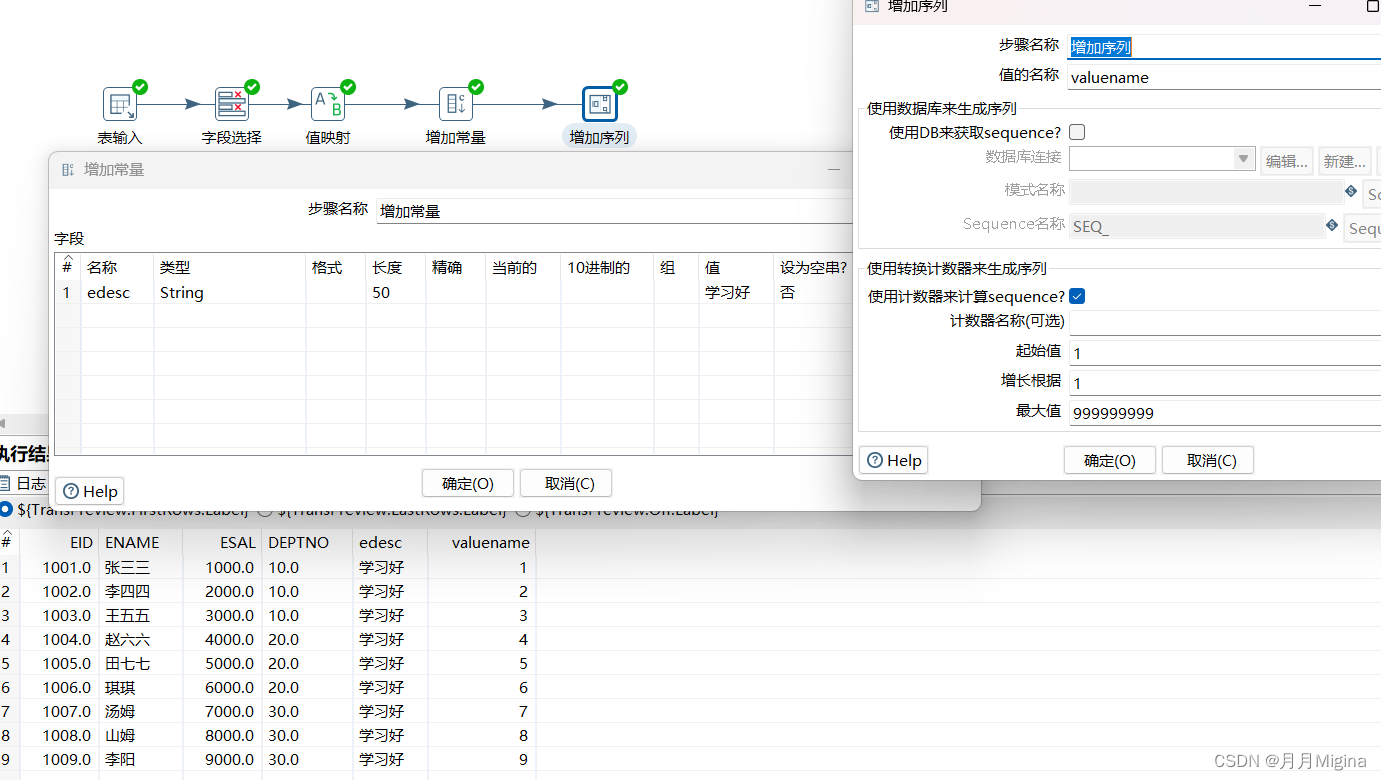Click the 编辑... database button

1287,160
